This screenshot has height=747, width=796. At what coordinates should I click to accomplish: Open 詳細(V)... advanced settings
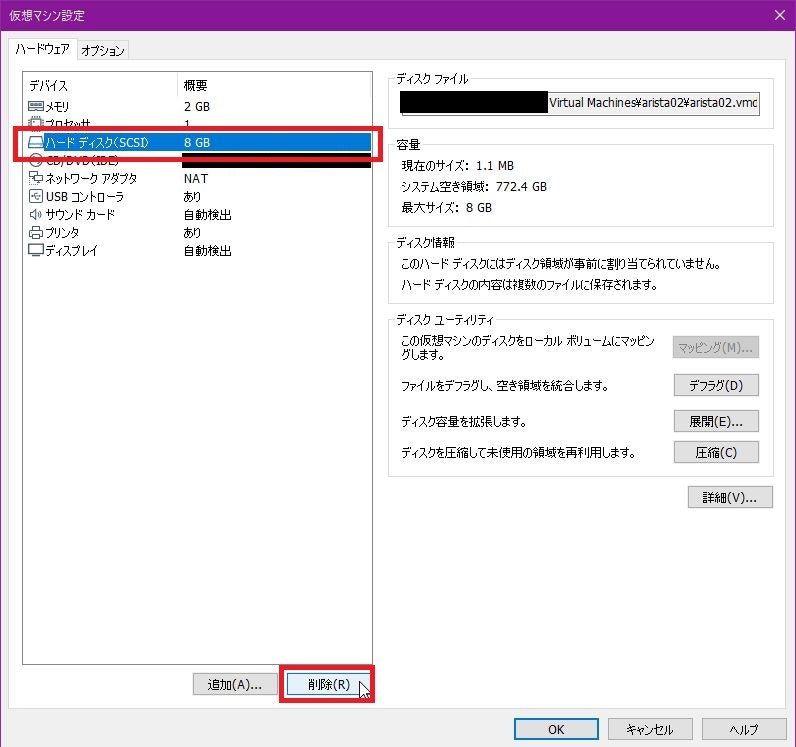(730, 498)
